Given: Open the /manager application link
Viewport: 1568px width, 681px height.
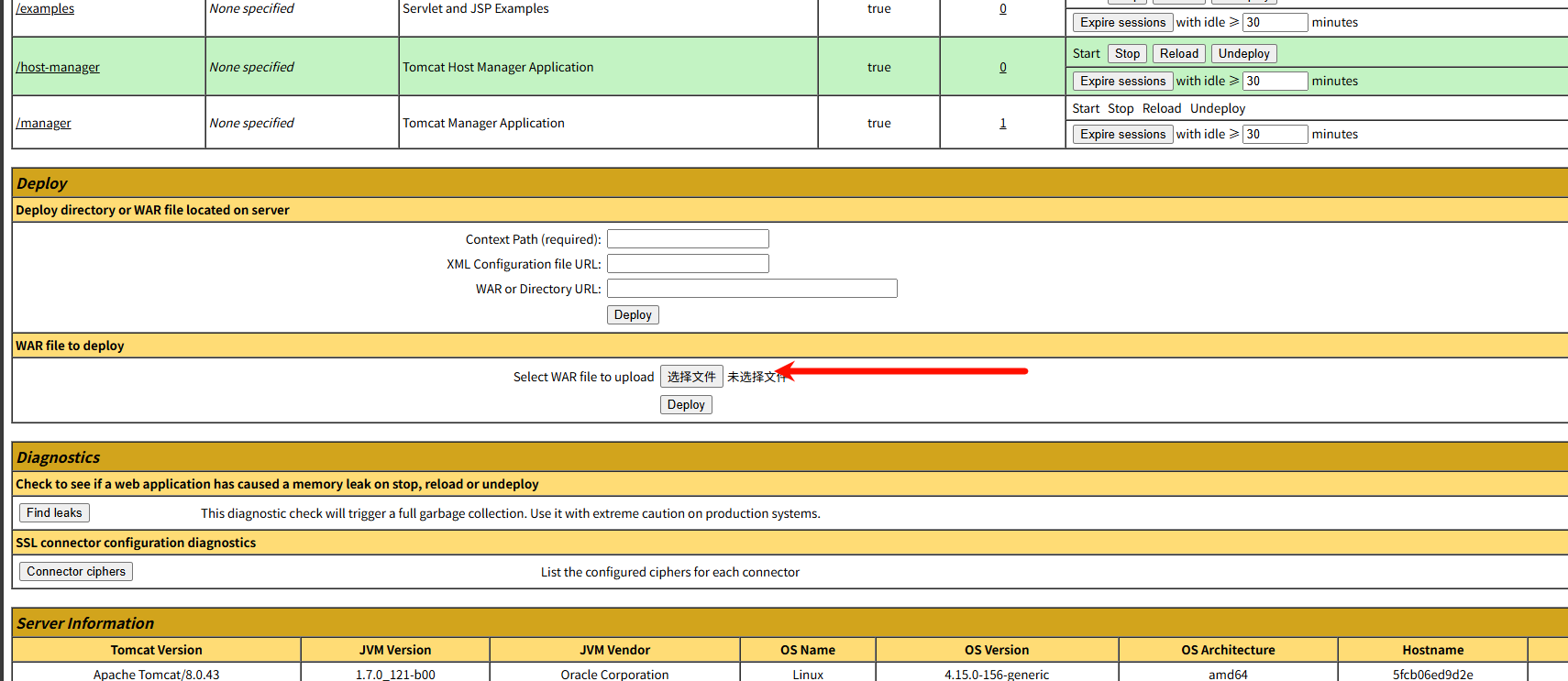Looking at the screenshot, I should (43, 123).
